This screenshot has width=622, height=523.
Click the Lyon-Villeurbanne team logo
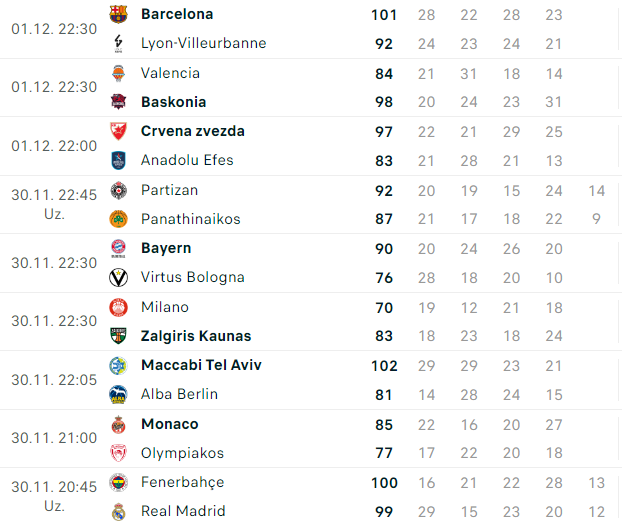click(119, 43)
